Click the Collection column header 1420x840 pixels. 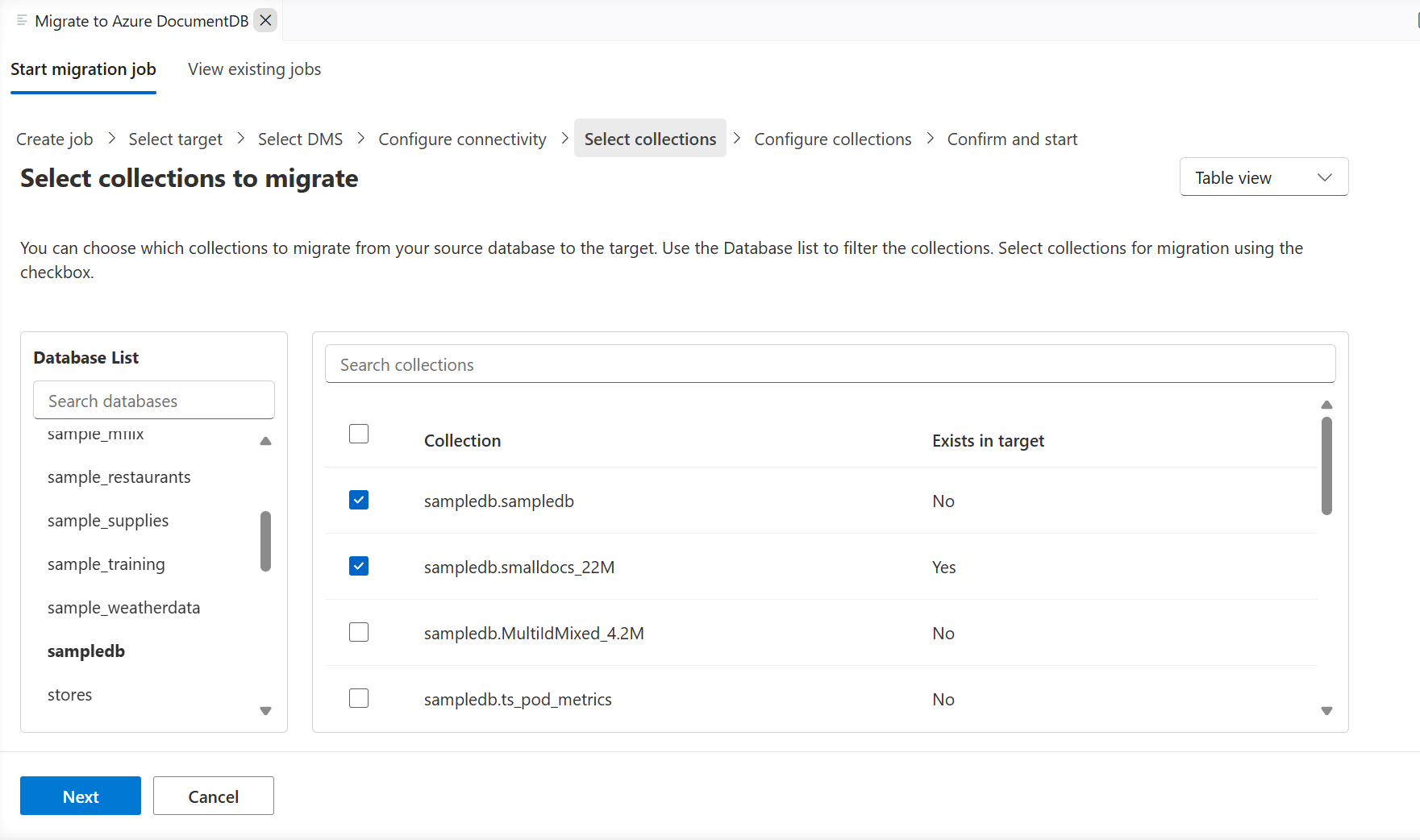click(463, 441)
